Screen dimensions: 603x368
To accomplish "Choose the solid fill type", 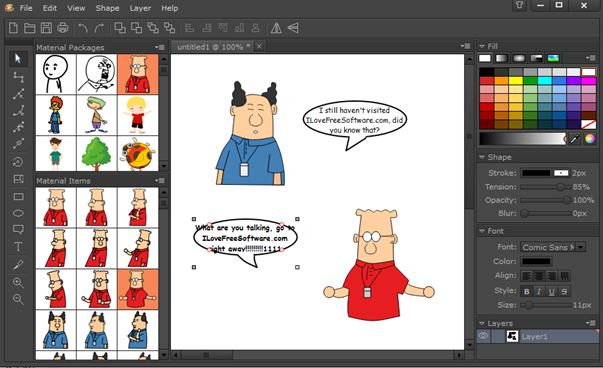I will [x=485, y=58].
